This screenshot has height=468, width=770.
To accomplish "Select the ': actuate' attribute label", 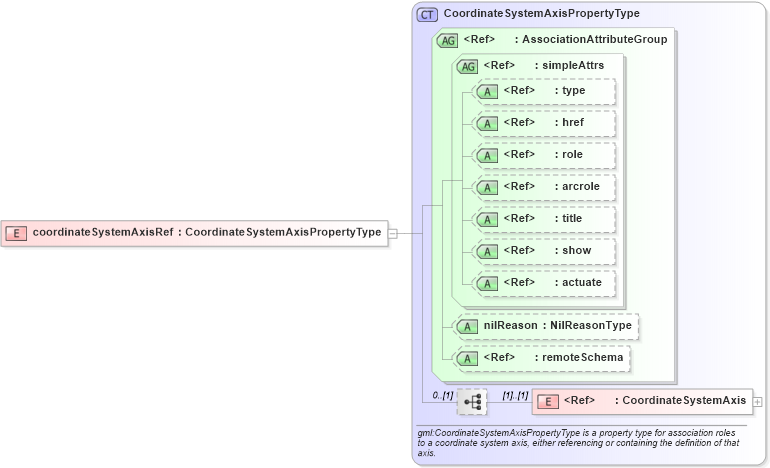I will [578, 282].
